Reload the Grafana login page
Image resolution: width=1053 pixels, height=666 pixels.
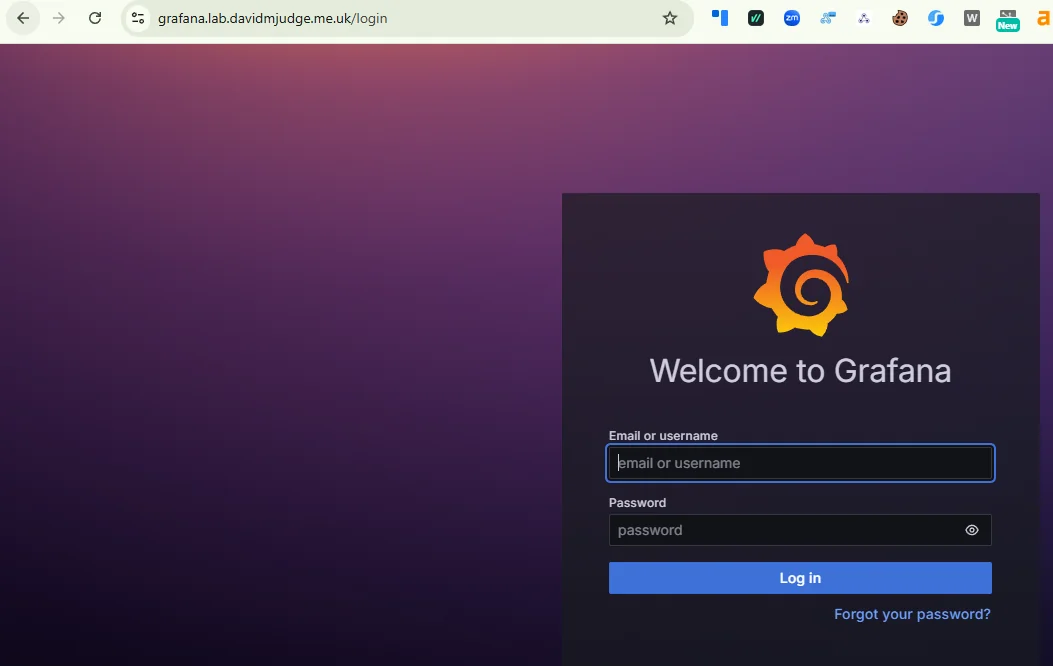[95, 18]
